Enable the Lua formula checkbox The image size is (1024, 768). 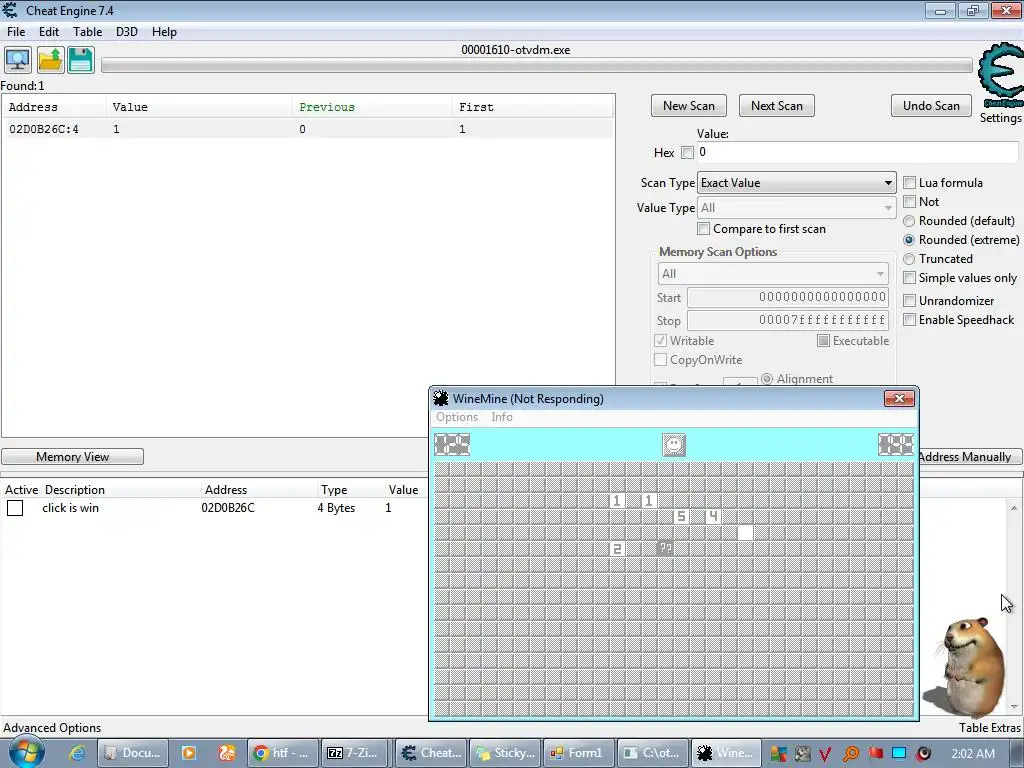pos(909,183)
